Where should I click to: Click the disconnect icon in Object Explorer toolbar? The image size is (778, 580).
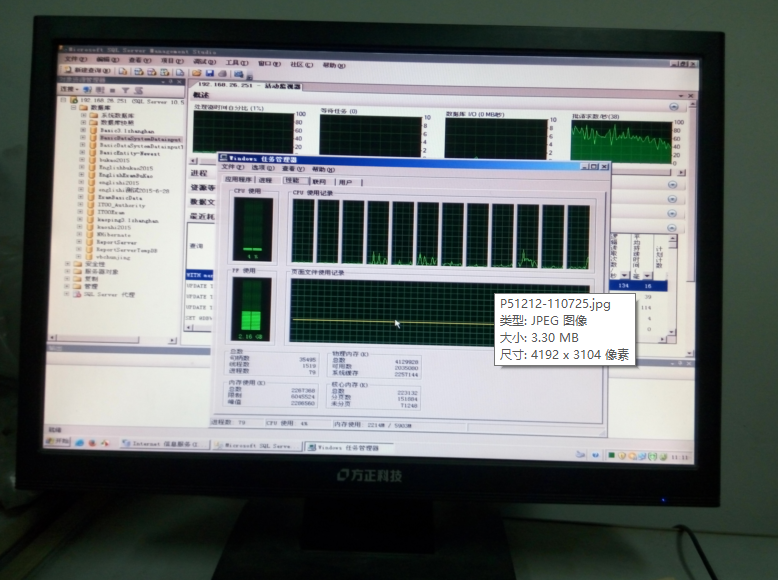(x=100, y=90)
